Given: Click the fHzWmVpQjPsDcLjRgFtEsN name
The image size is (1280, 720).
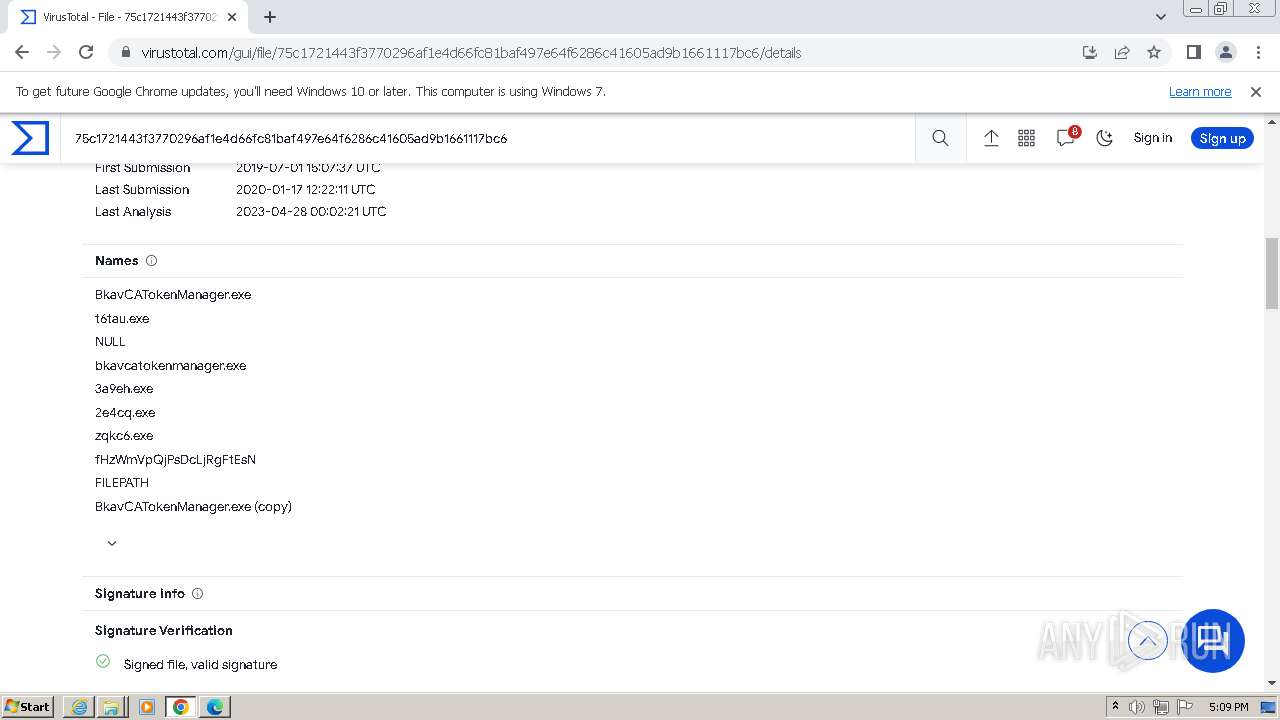Looking at the screenshot, I should point(175,460).
